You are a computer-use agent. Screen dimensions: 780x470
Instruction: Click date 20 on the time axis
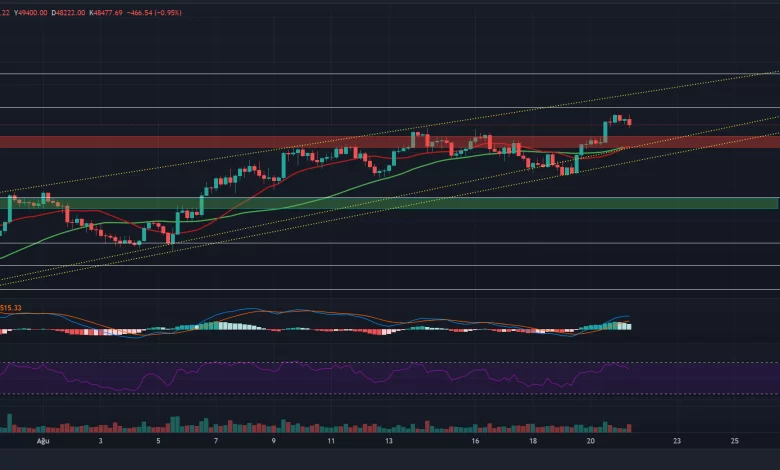pyautogui.click(x=591, y=440)
